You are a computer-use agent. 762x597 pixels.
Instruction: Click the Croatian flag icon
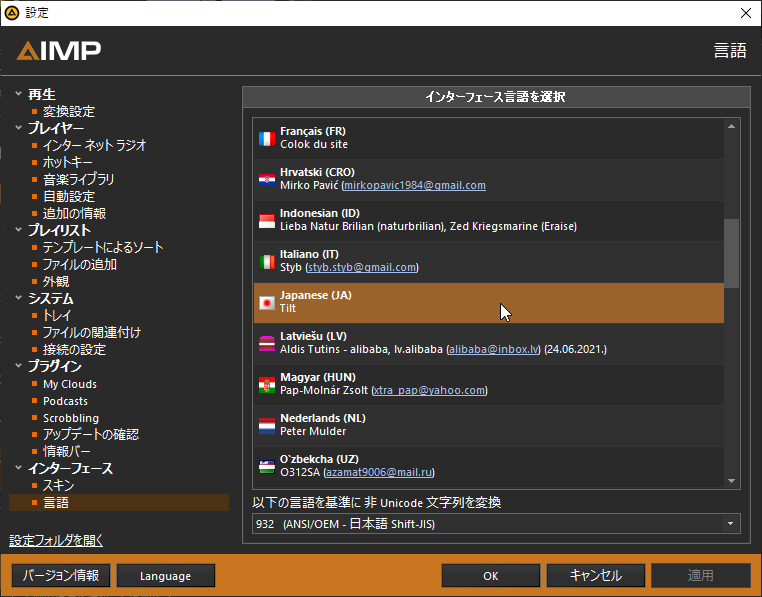point(267,180)
